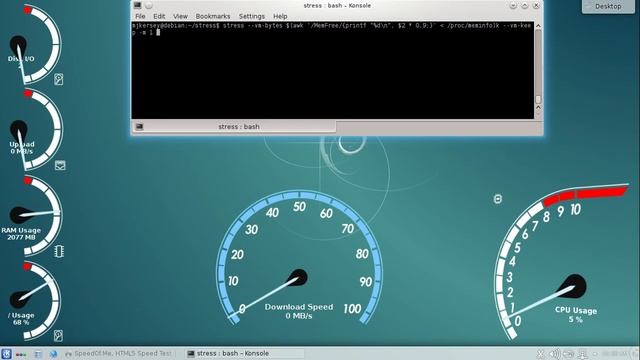Viewport: 640px width, 360px height.
Task: Switch to SpeedOf.Me HTML5 Speed Test task
Action: tap(120, 353)
